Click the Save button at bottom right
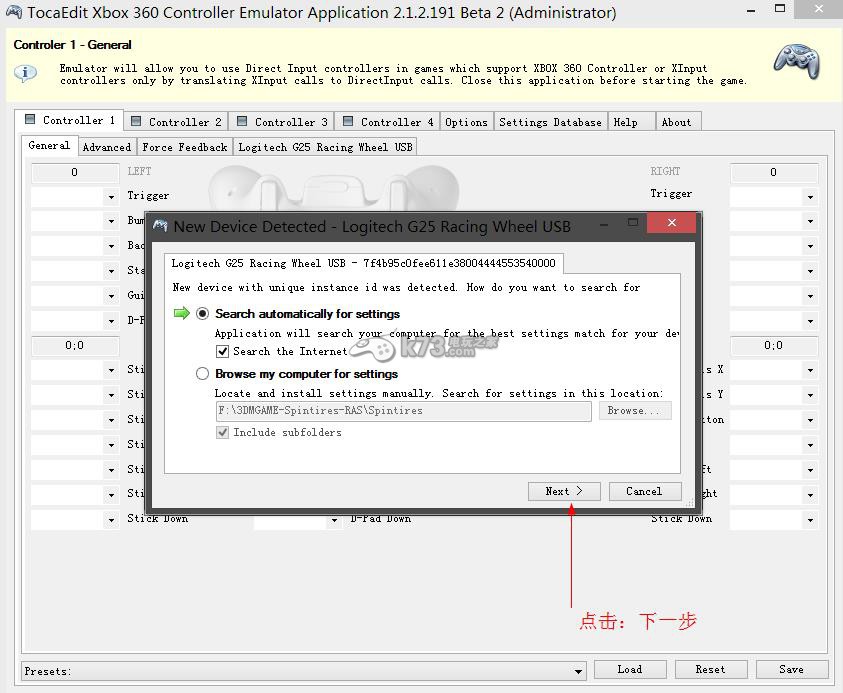This screenshot has width=843, height=693. pos(791,670)
